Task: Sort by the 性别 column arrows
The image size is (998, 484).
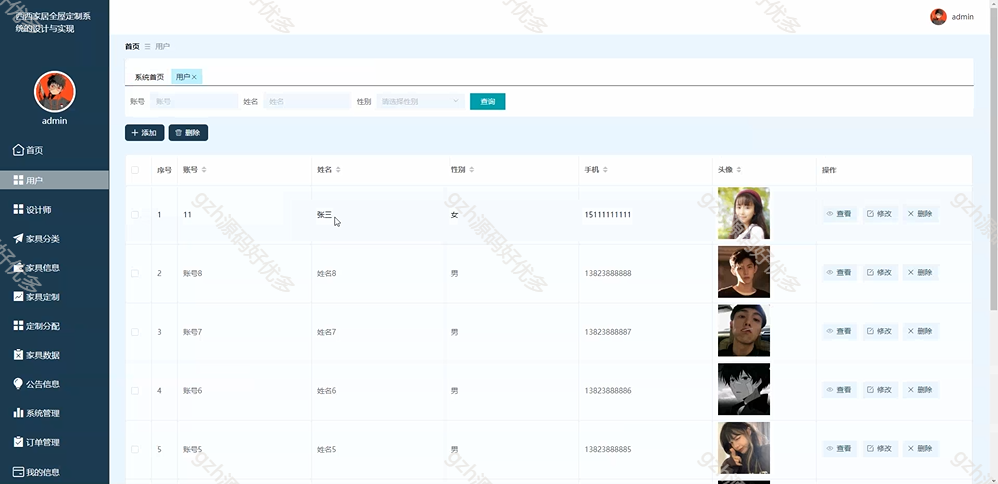Action: point(472,170)
